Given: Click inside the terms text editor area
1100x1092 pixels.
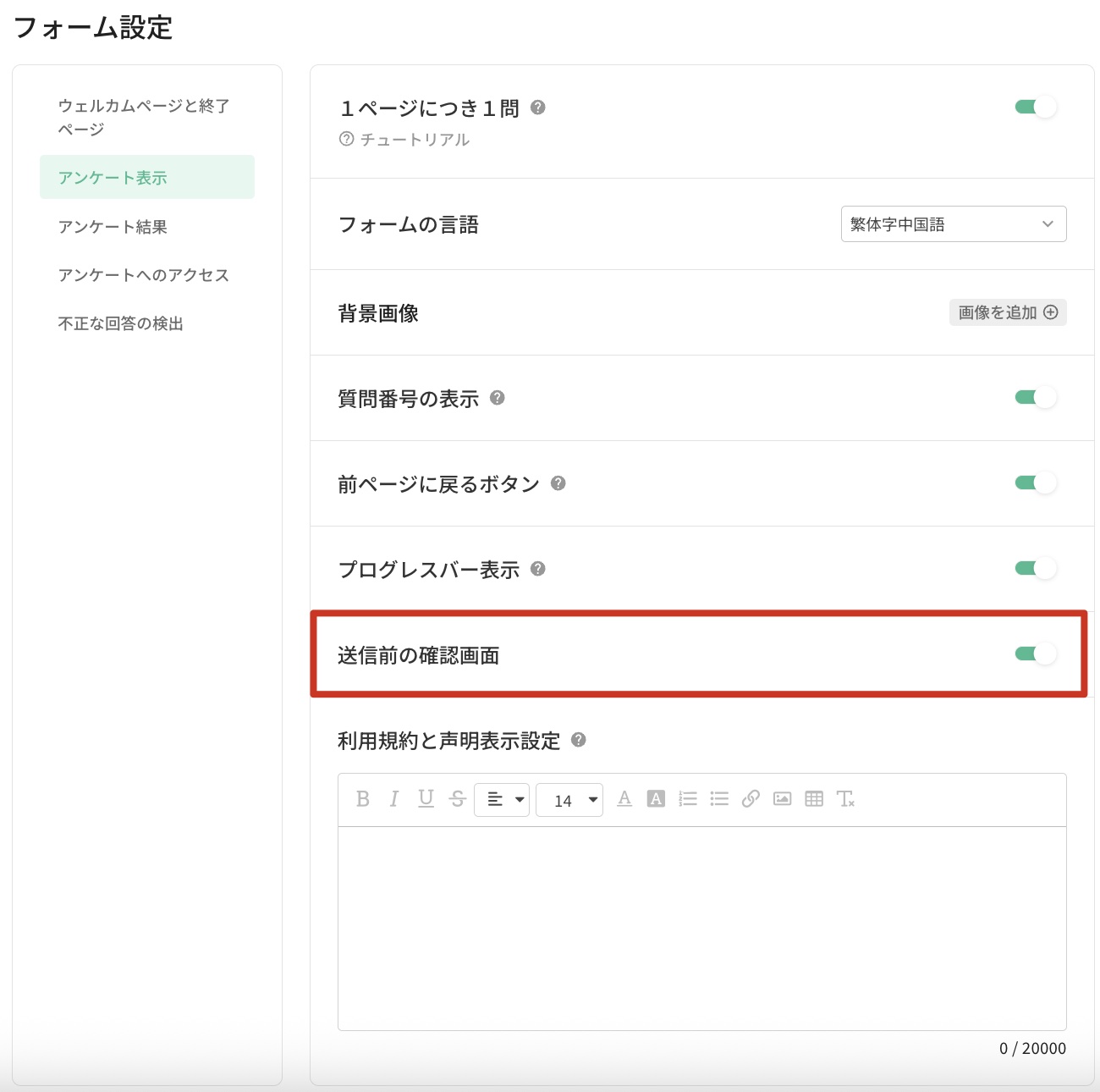Looking at the screenshot, I should (x=702, y=929).
